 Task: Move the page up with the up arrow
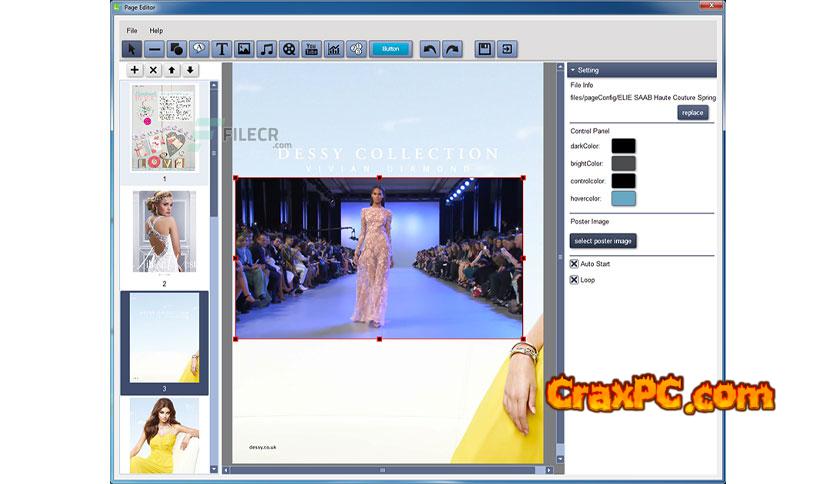[171, 70]
